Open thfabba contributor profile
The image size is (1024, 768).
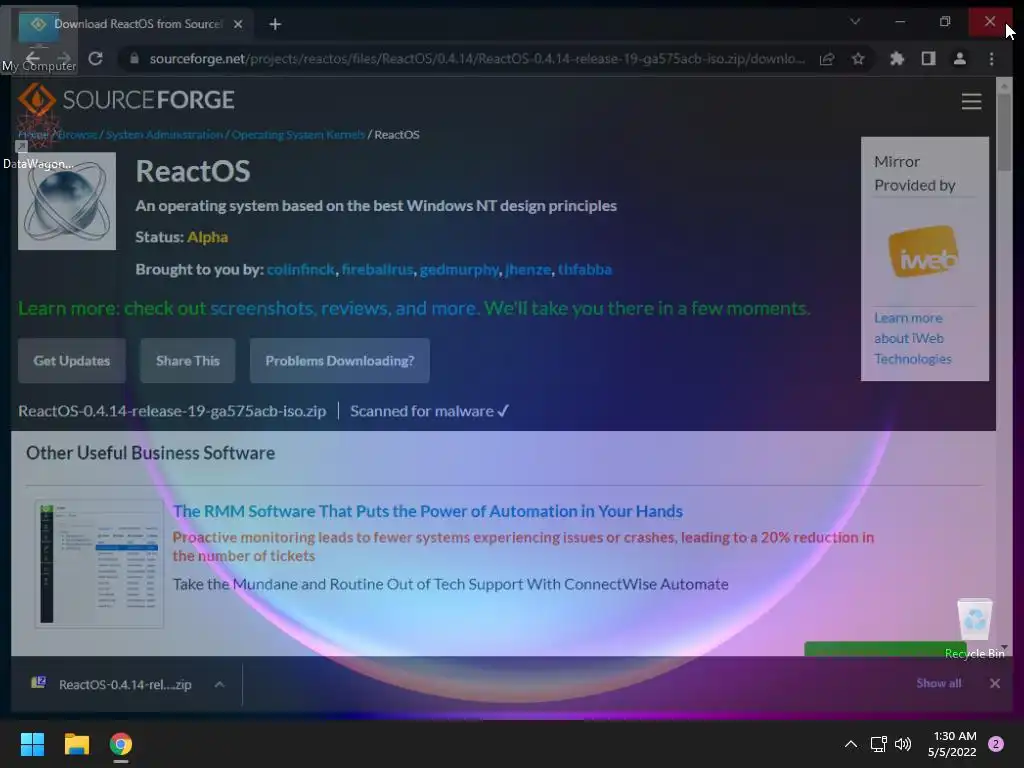tap(584, 270)
